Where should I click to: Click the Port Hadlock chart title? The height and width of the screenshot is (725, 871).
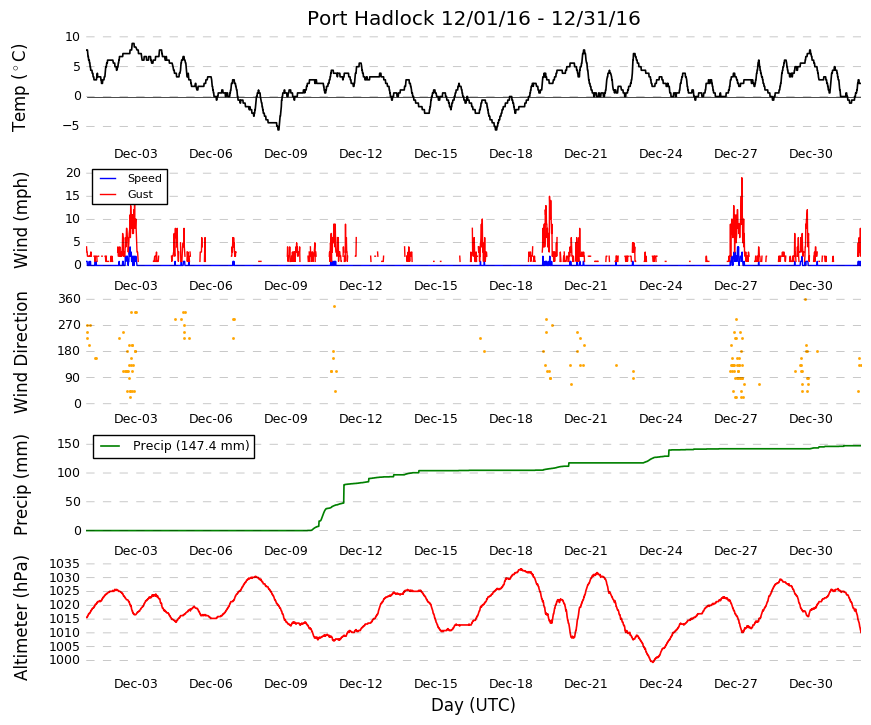pyautogui.click(x=473, y=18)
